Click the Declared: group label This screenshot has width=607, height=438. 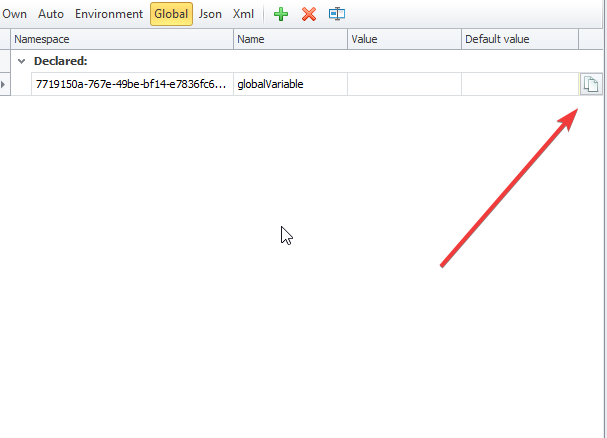click(61, 61)
